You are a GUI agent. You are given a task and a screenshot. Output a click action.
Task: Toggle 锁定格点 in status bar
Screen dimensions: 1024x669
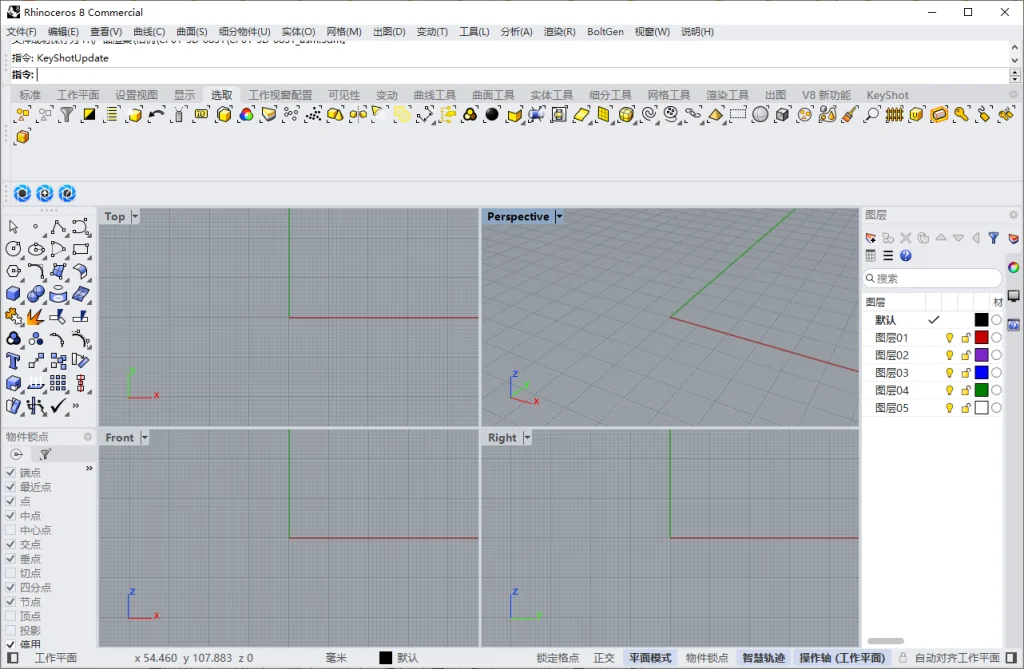(x=558, y=658)
